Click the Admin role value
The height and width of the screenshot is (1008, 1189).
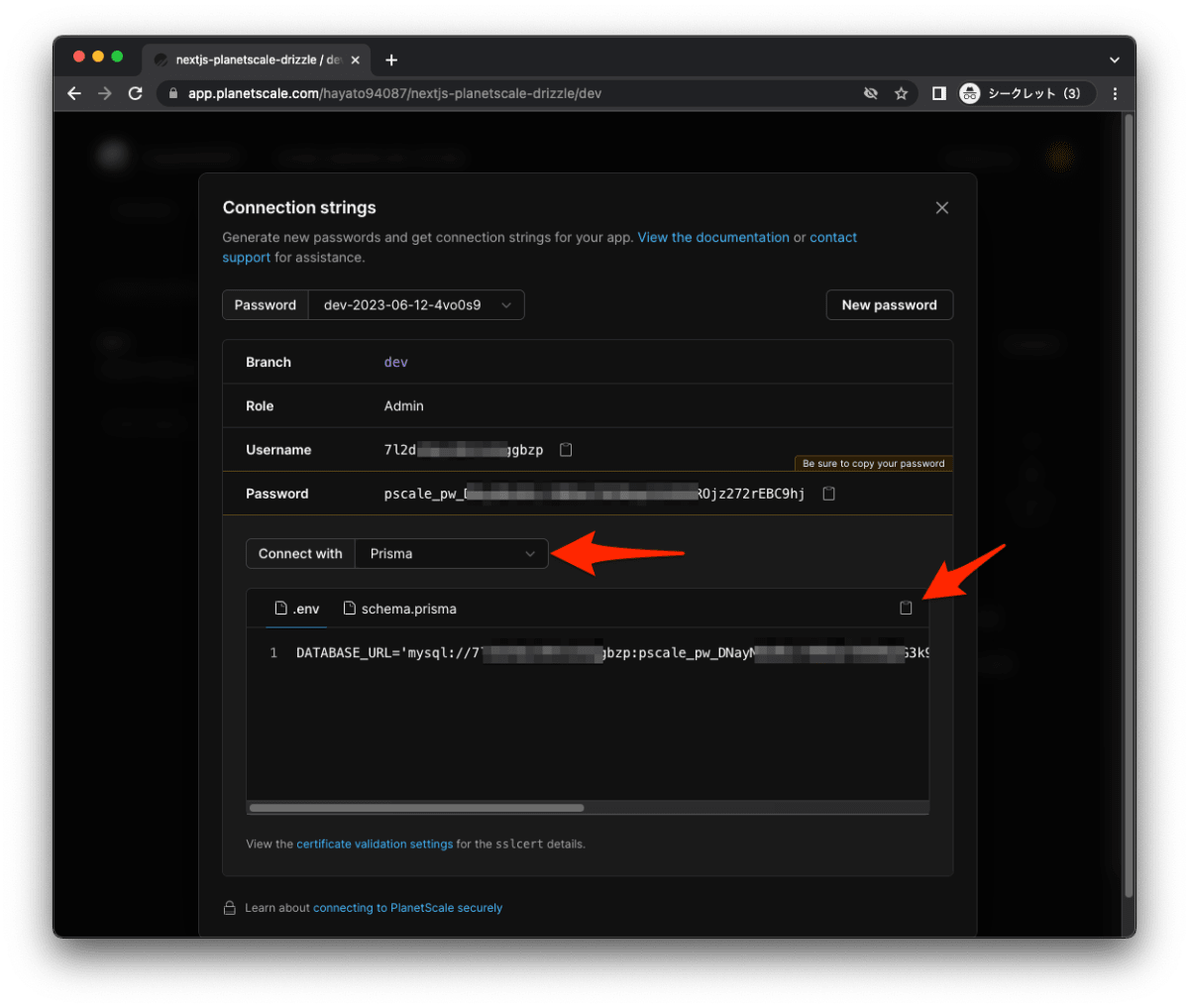[x=404, y=406]
